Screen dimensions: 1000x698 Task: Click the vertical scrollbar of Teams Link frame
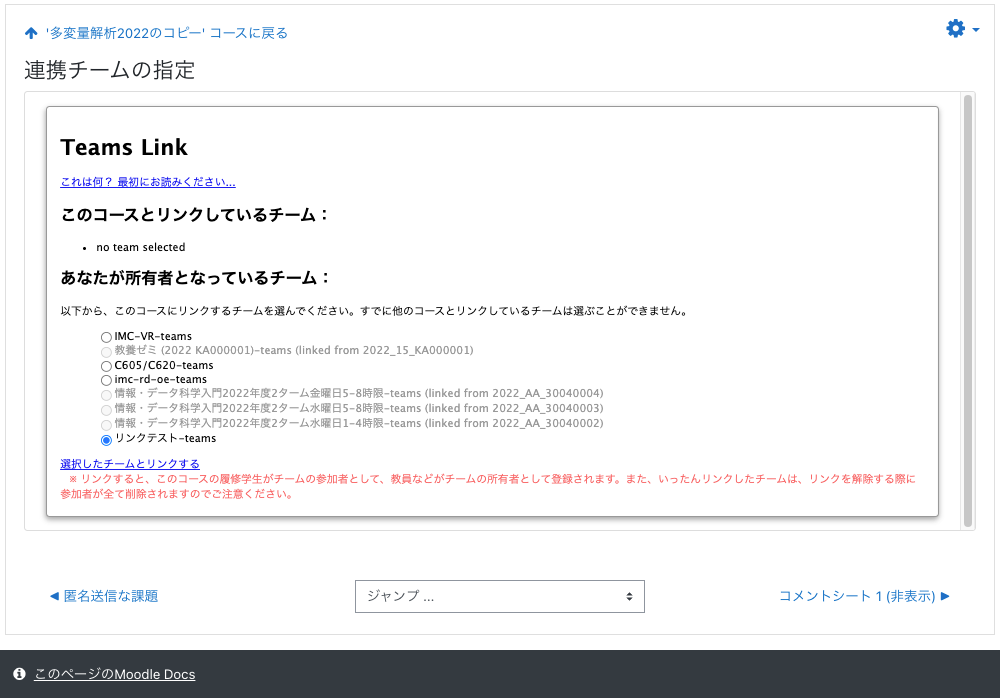click(x=967, y=310)
